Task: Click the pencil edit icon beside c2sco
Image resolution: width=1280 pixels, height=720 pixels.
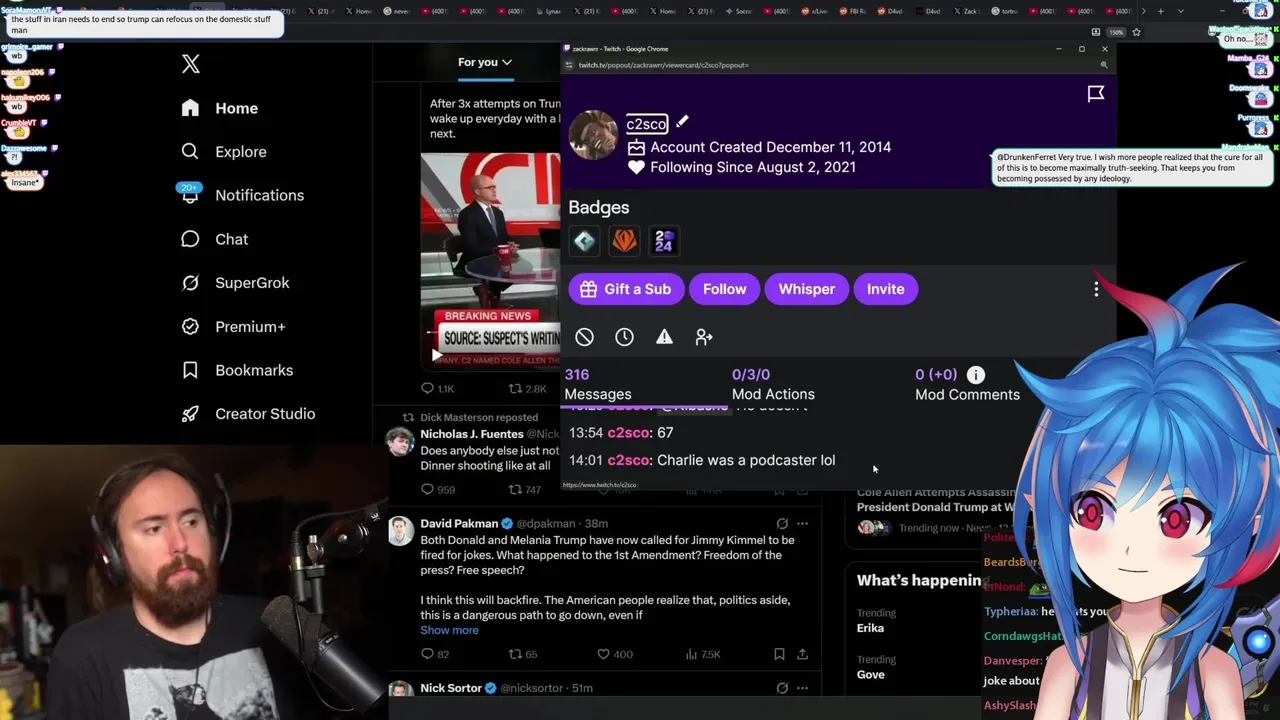Action: click(x=682, y=122)
